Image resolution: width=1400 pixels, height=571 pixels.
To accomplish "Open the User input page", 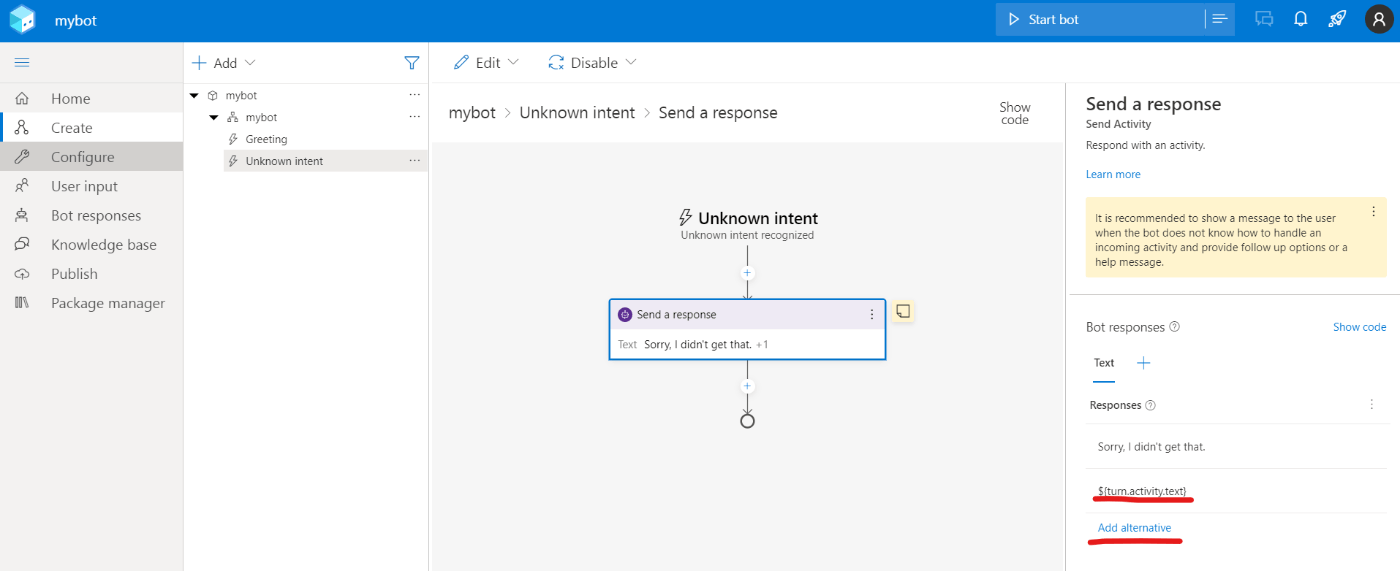I will [x=84, y=186].
